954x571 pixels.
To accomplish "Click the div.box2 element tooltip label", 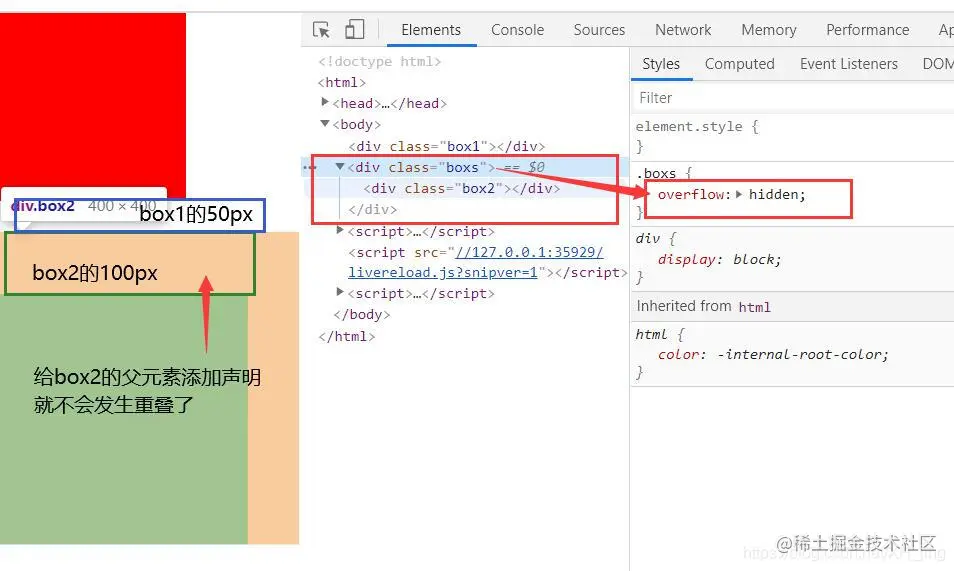I will 44,206.
